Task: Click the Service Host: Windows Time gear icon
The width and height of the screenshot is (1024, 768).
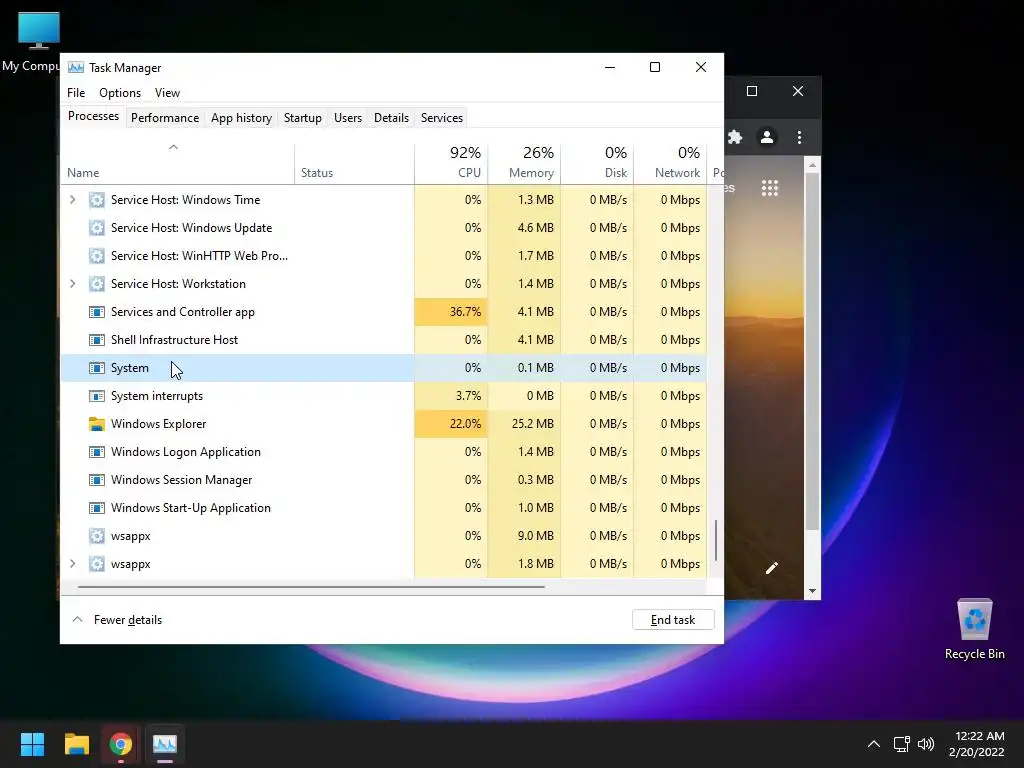Action: (x=97, y=200)
